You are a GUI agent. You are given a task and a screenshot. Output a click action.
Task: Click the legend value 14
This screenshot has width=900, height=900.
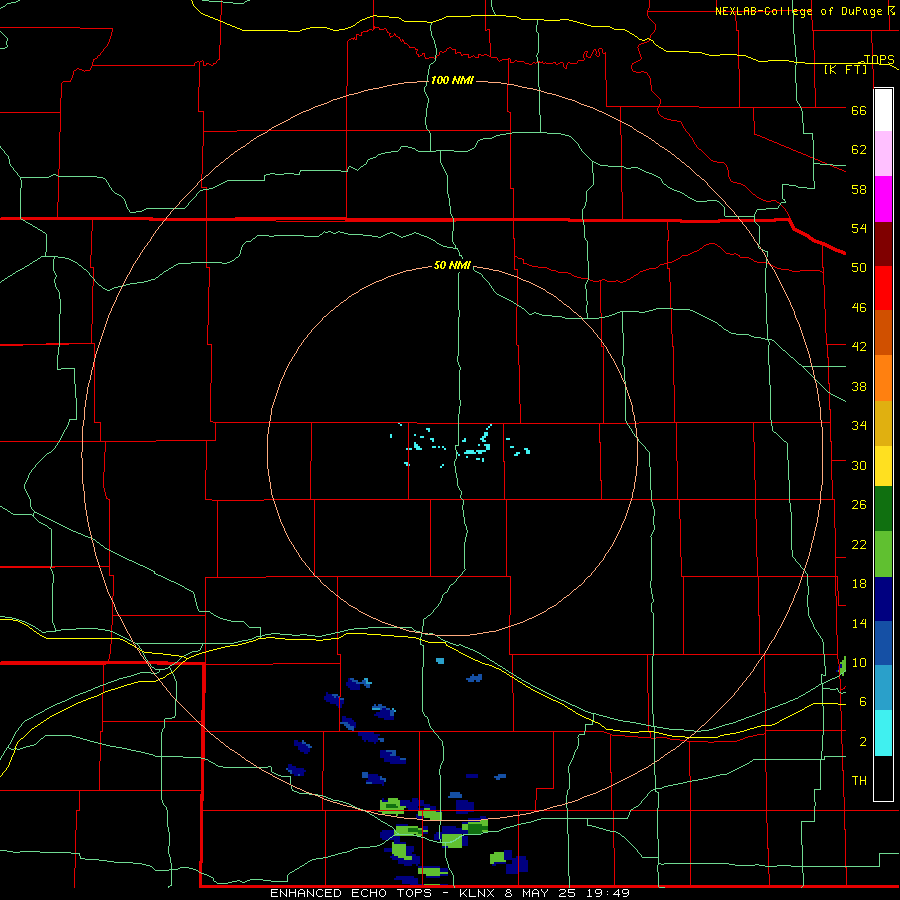pyautogui.click(x=859, y=623)
